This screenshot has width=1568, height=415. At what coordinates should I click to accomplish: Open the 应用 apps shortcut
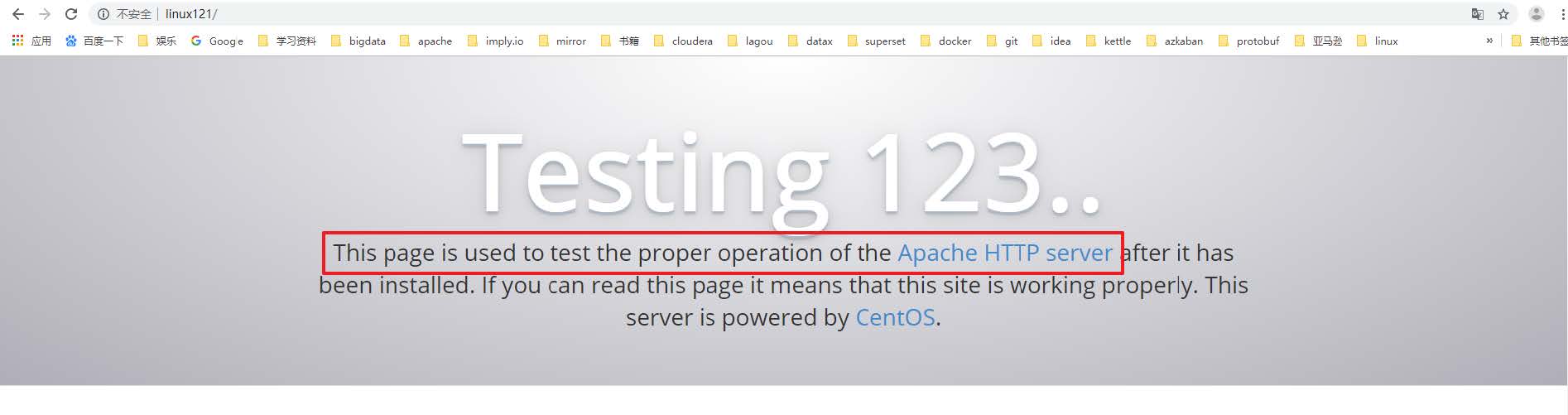31,41
